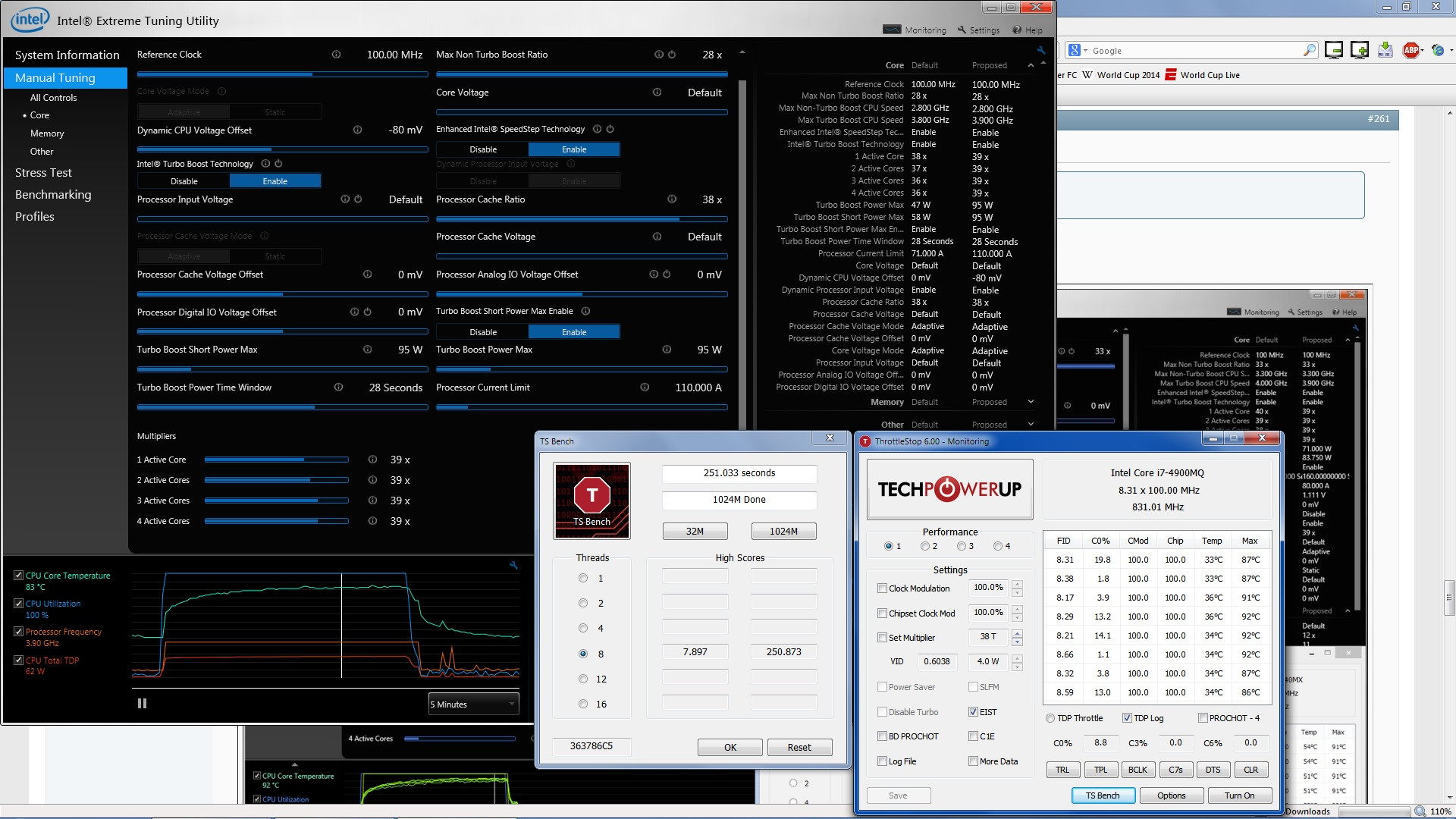Uncheck the Processor Frequency monitor checkbox

point(18,632)
